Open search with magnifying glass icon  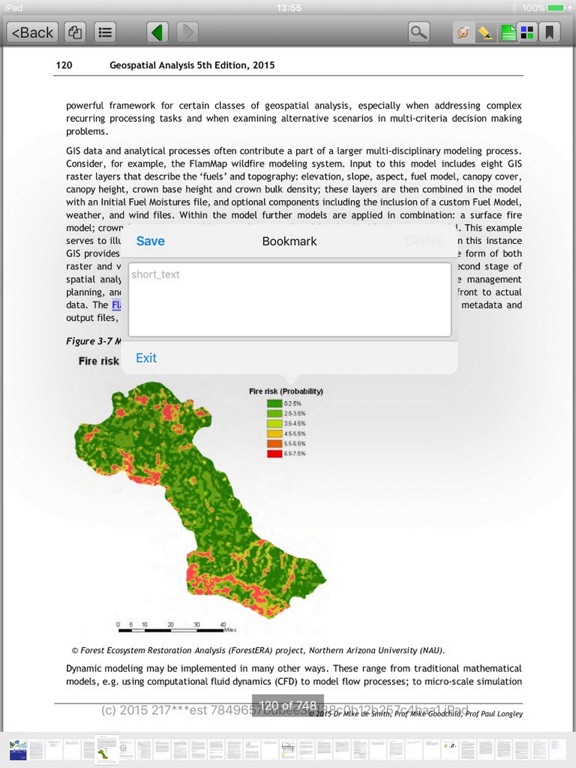[419, 32]
